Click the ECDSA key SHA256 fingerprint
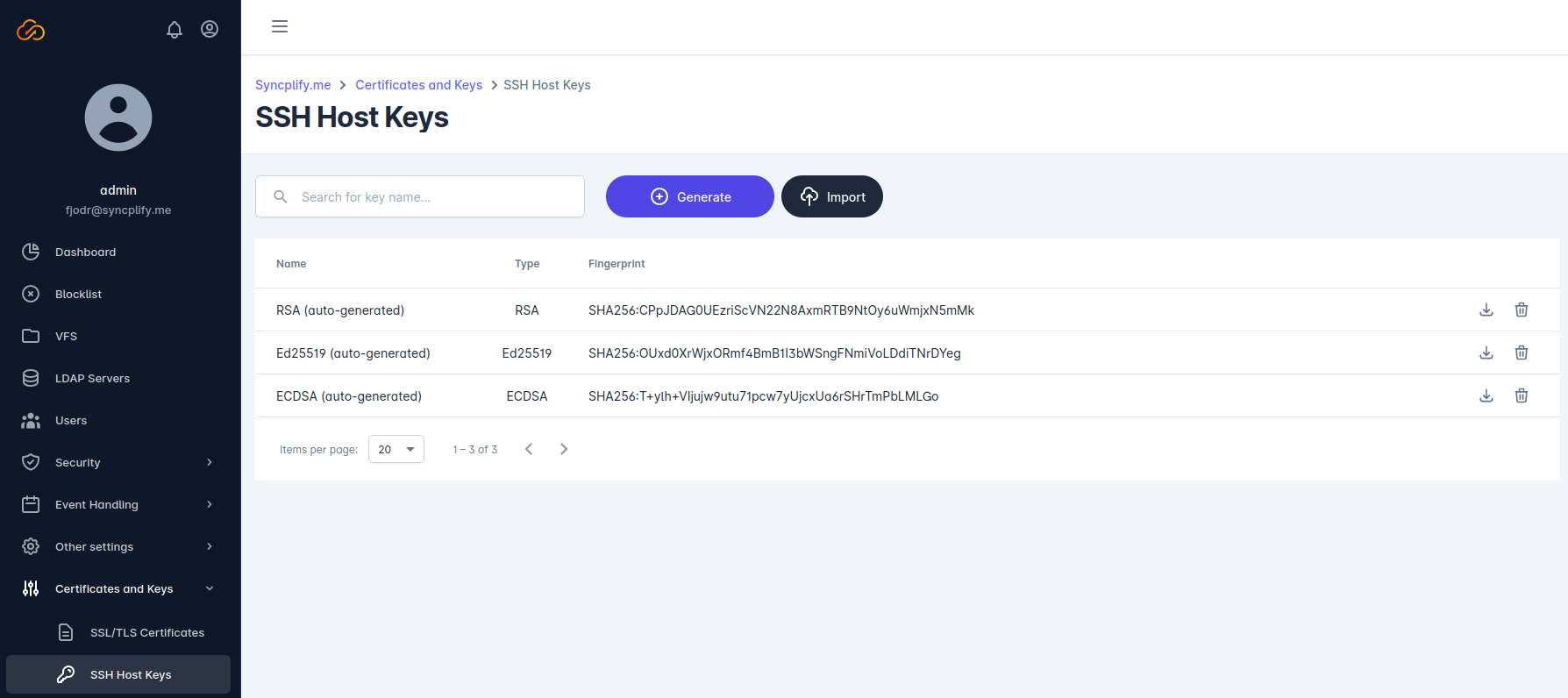Image resolution: width=1568 pixels, height=698 pixels. 764,396
